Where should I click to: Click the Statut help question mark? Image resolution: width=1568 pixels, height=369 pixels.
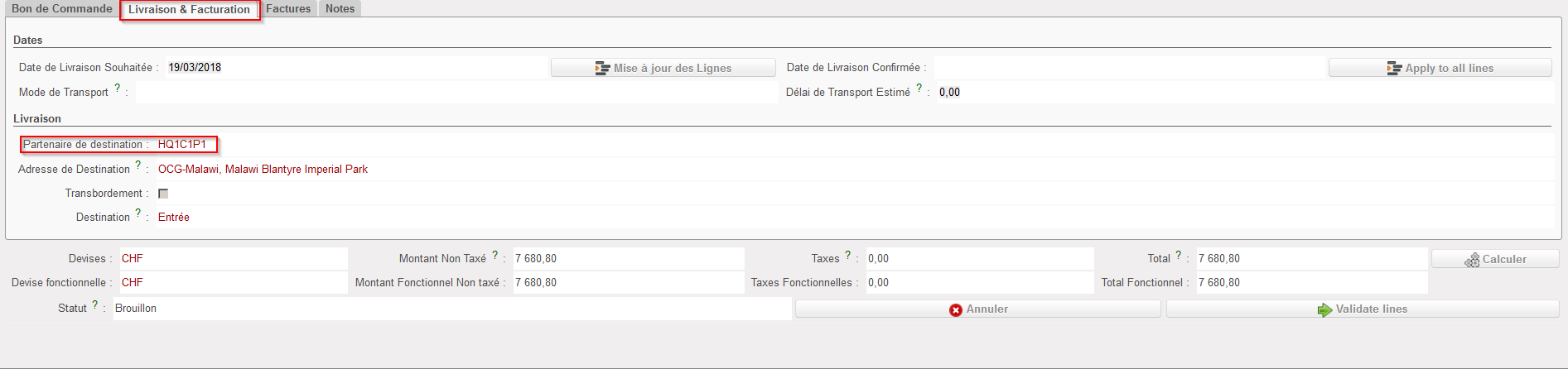tap(95, 304)
